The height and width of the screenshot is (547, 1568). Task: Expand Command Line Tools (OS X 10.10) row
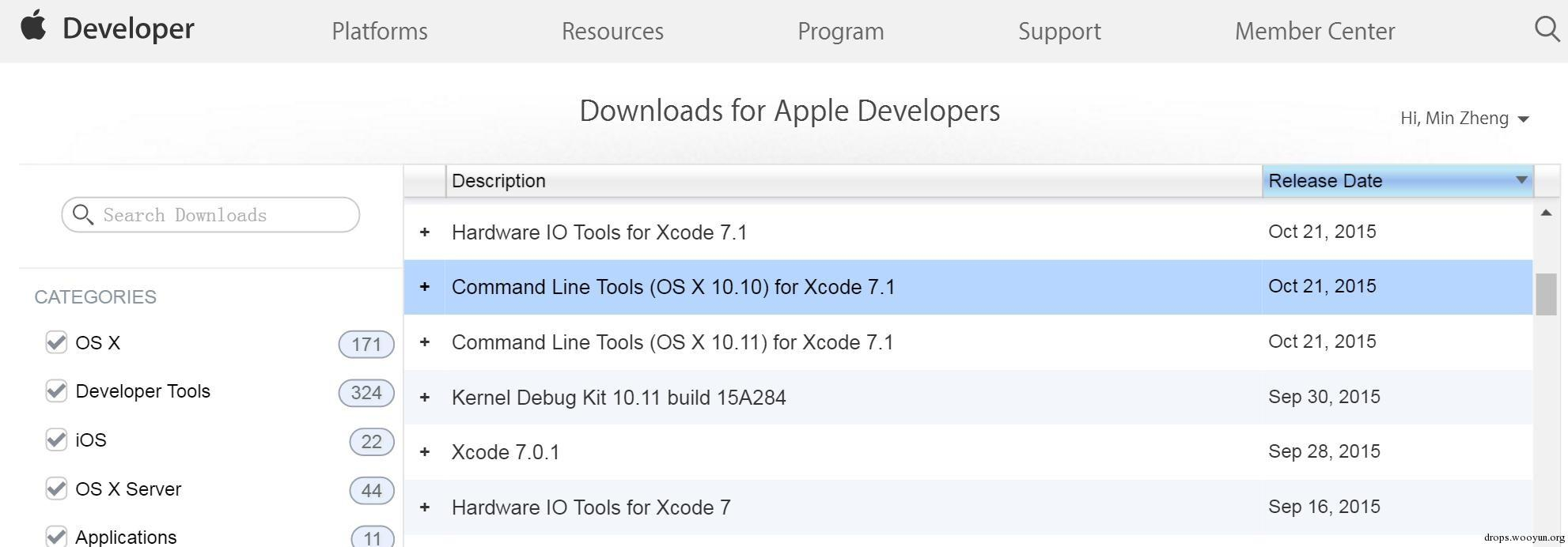click(x=425, y=286)
